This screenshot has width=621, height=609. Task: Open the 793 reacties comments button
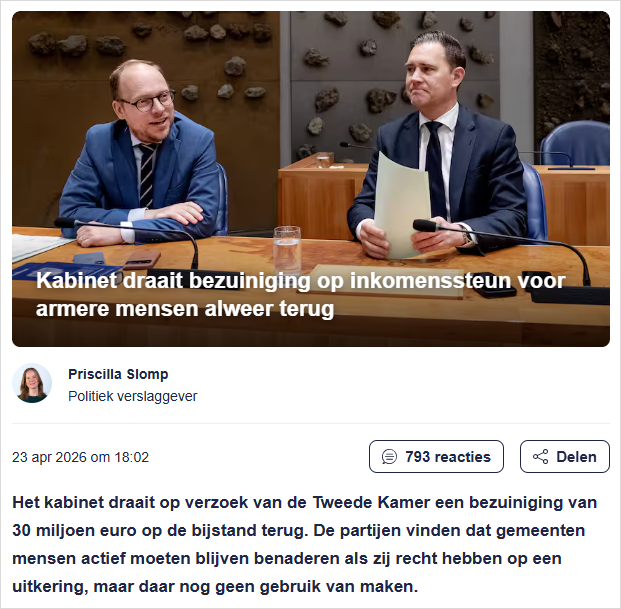tap(436, 457)
